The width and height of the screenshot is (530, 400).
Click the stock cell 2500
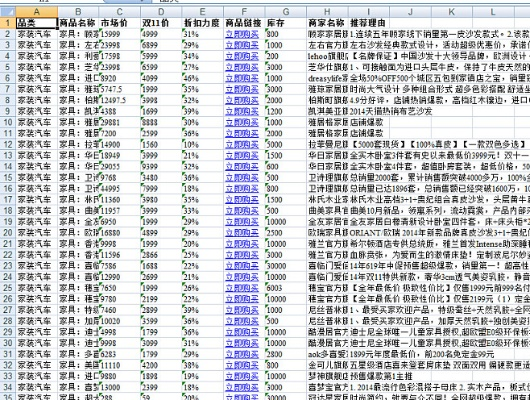(286, 233)
